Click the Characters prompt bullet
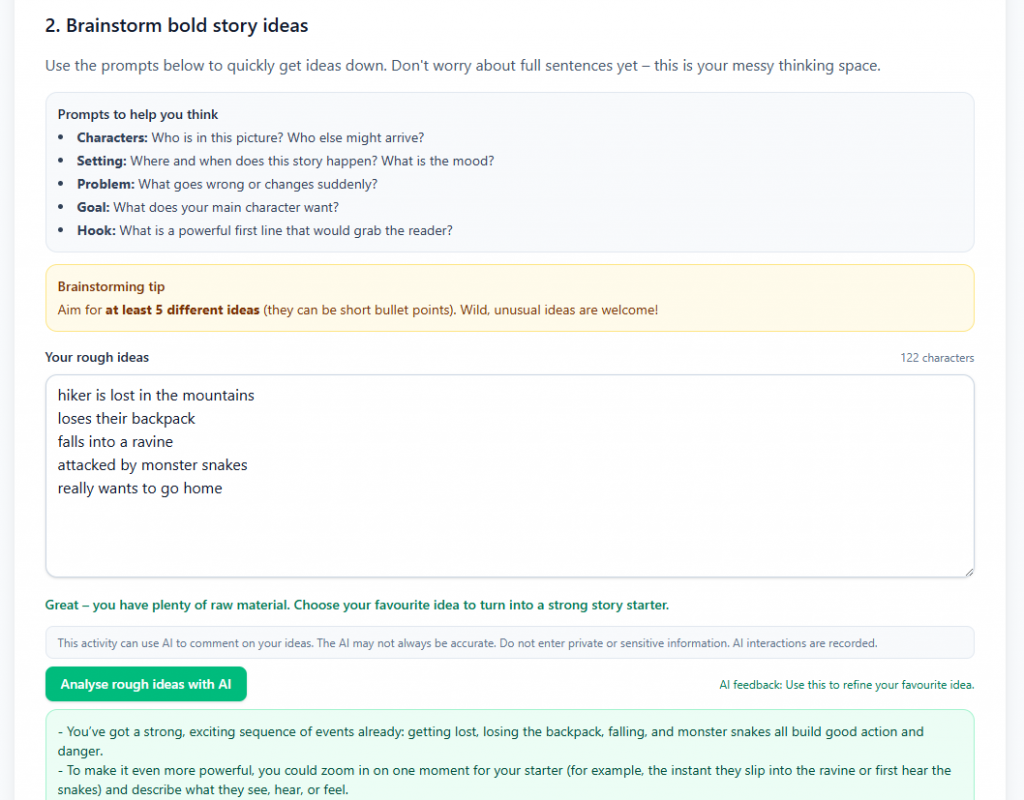The height and width of the screenshot is (800, 1024). (x=250, y=138)
